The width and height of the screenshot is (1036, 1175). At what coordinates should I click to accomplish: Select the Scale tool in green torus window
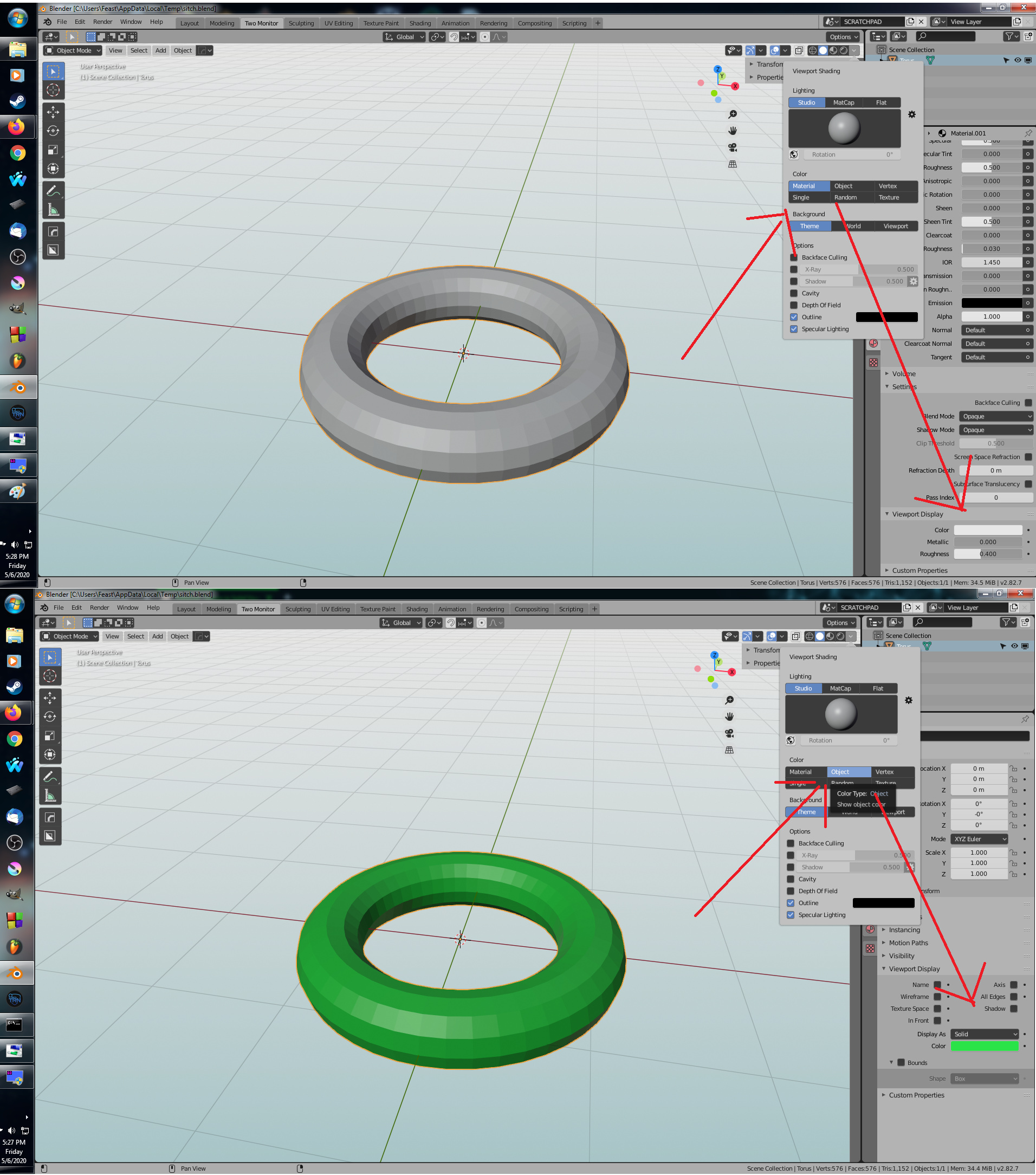point(50,736)
